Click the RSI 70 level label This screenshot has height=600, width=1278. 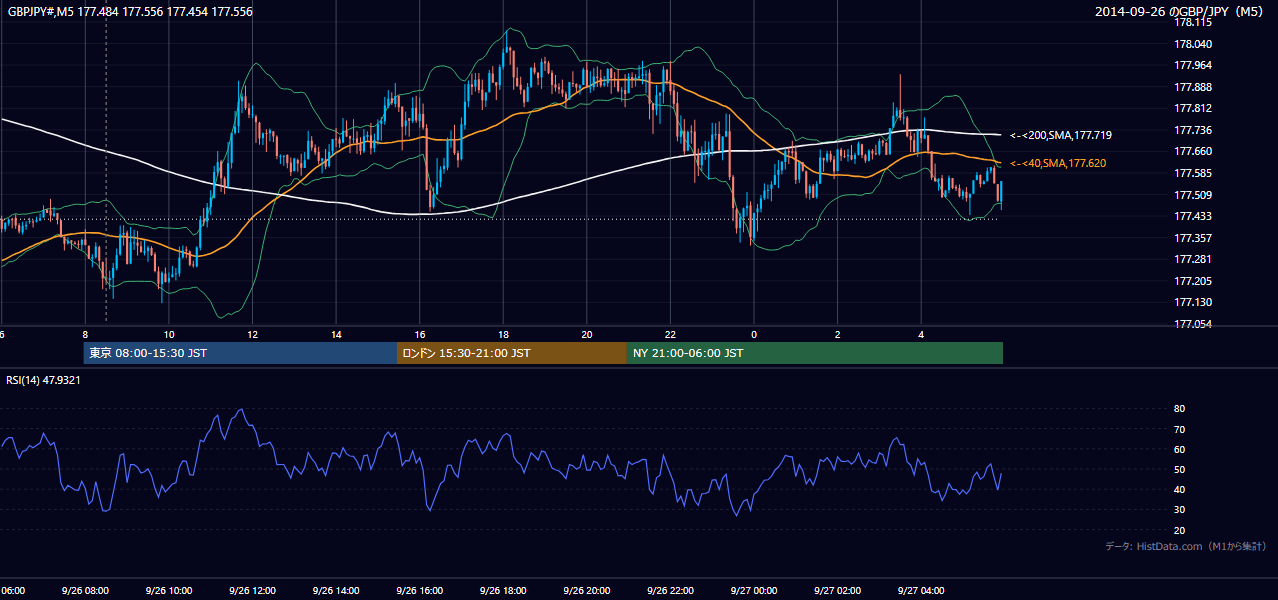click(1179, 429)
